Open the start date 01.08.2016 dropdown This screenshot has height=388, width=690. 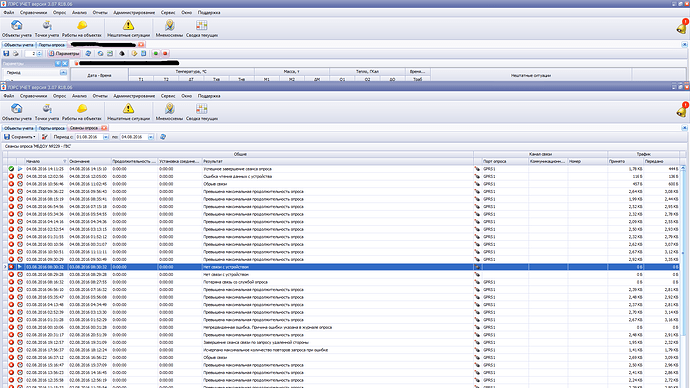(x=106, y=137)
